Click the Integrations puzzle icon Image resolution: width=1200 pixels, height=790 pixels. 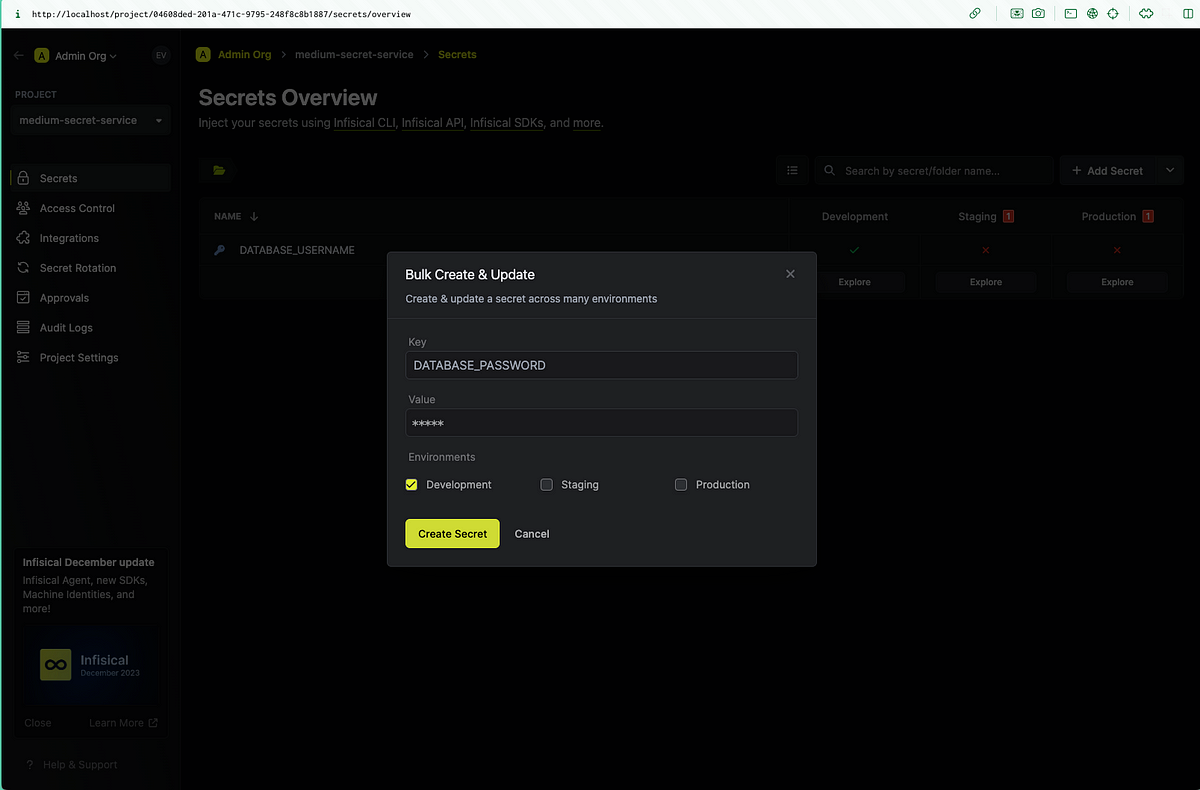tap(23, 238)
